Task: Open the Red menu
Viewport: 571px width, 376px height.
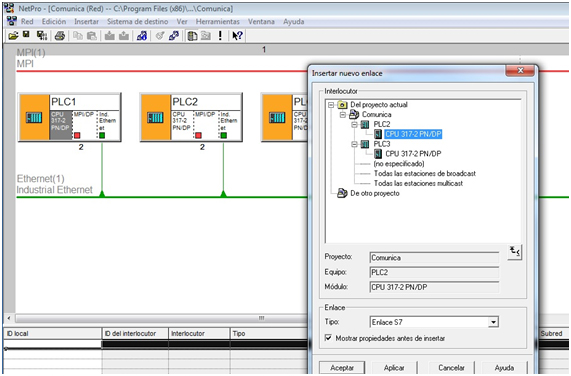Action: [x=27, y=21]
